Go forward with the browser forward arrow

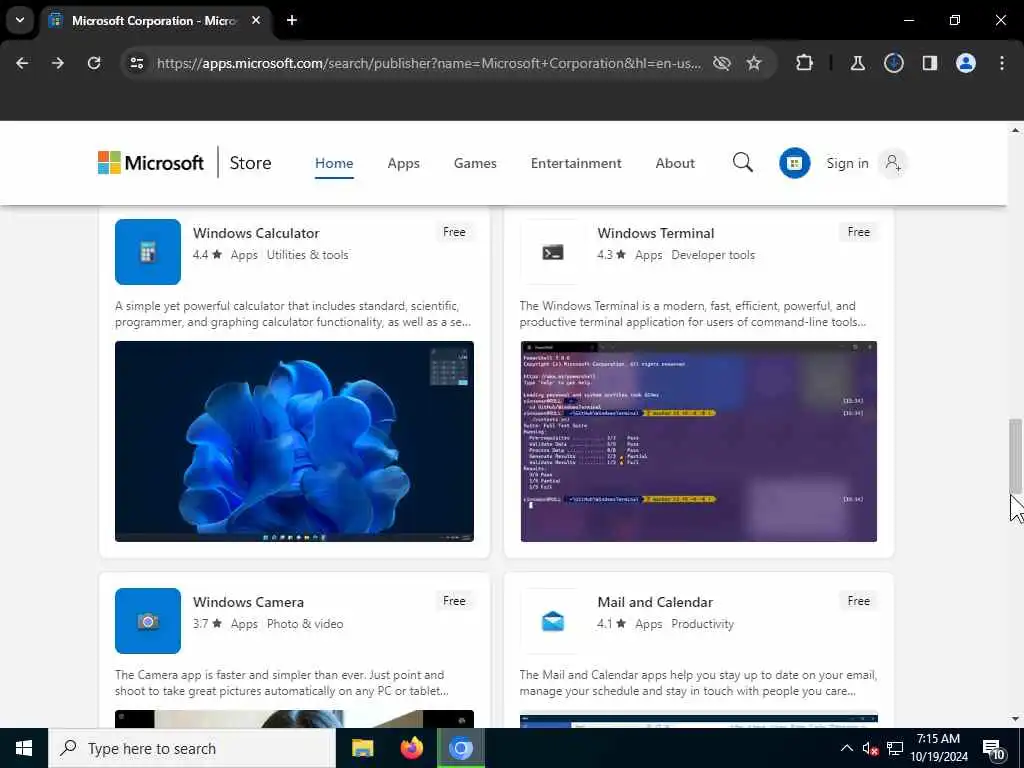[x=58, y=63]
